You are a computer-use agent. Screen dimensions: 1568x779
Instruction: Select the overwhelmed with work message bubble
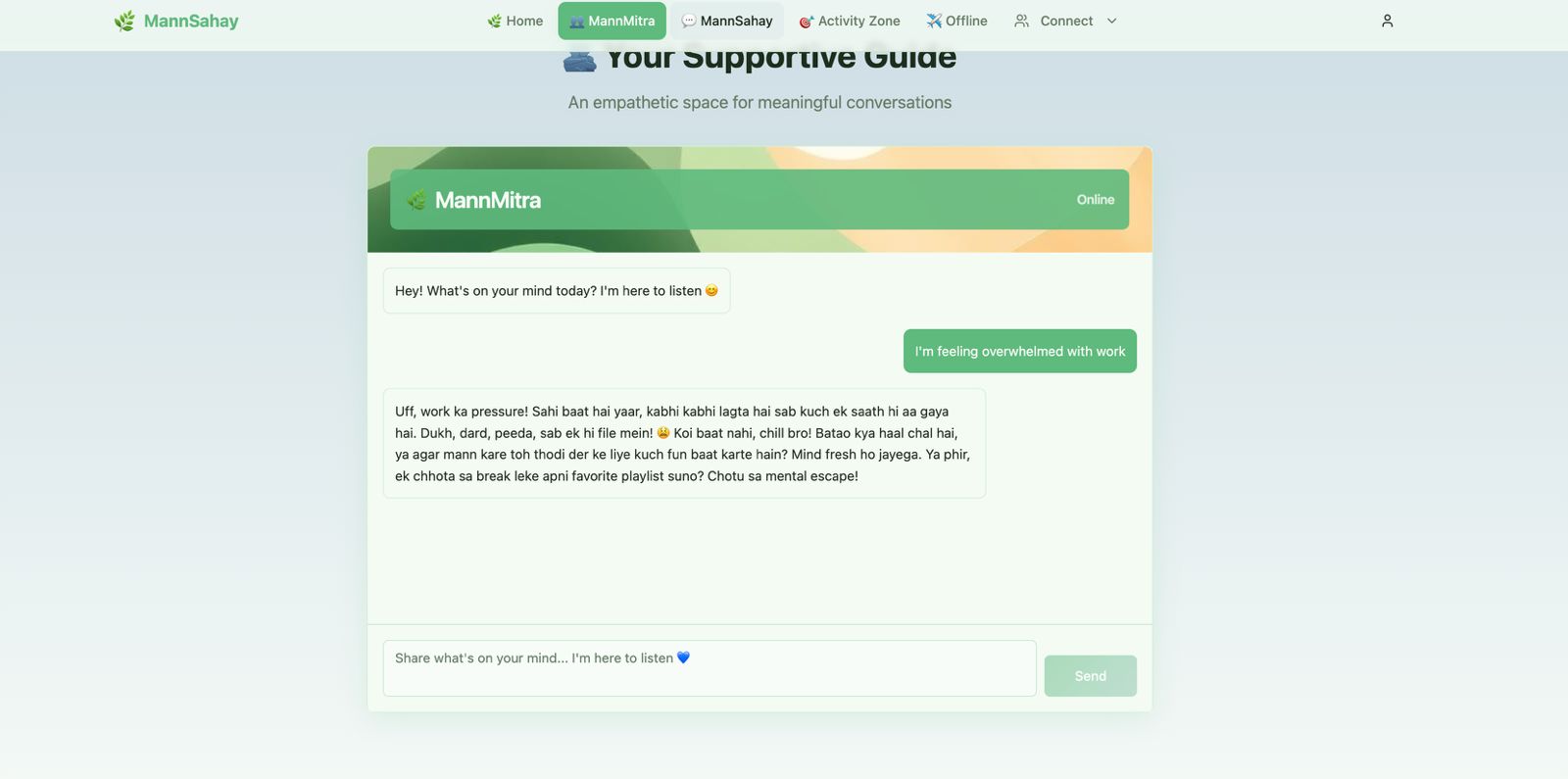click(1019, 351)
